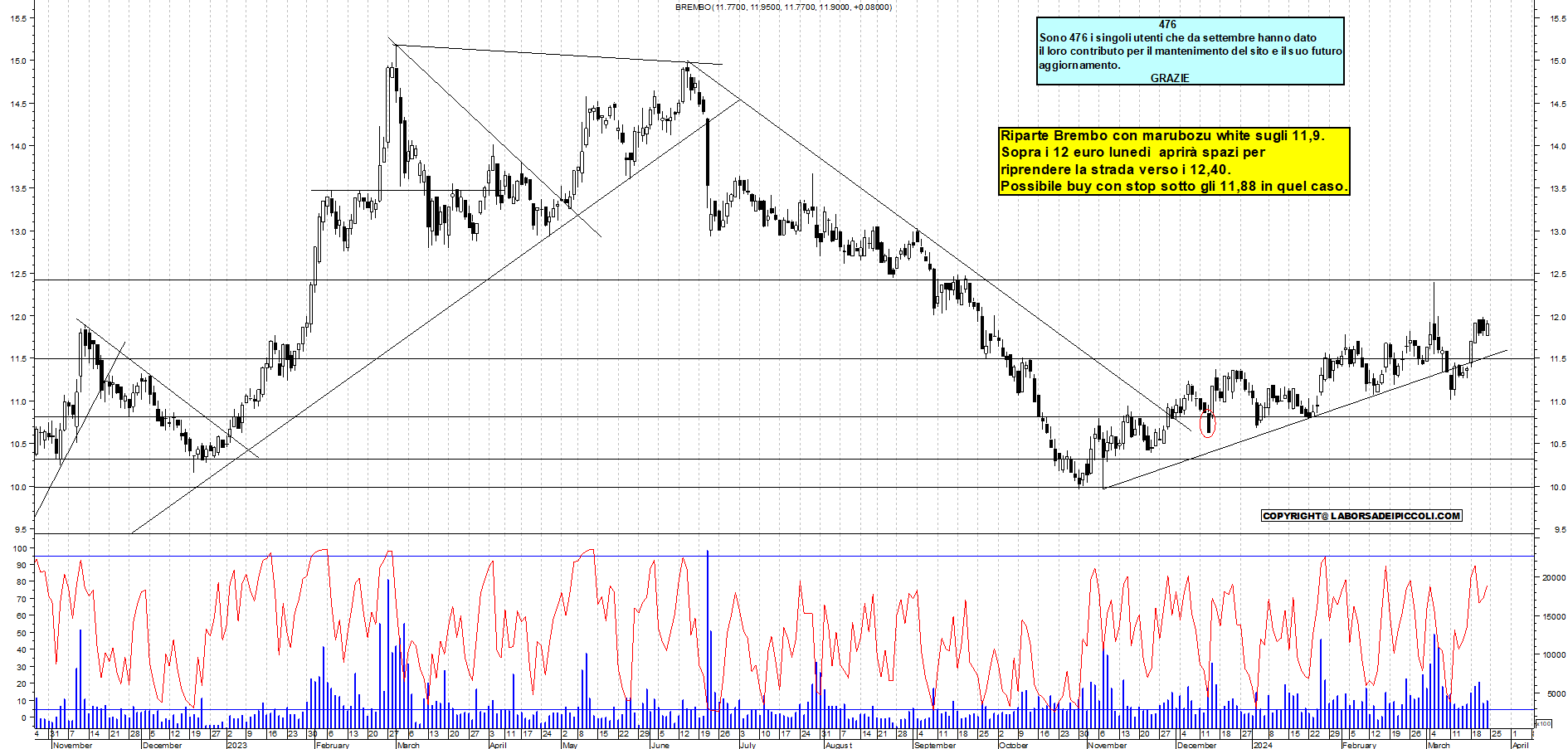This screenshot has height=749, width=1568.
Task: Click 11.5 on the left price axis
Action: coord(17,358)
